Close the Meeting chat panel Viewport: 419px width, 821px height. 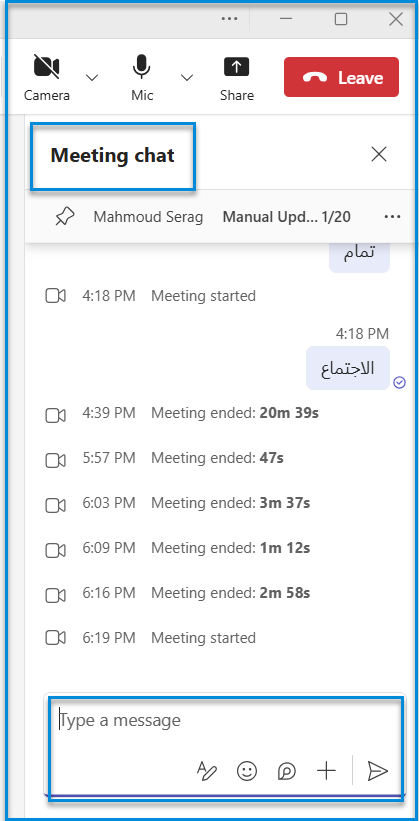coord(379,154)
